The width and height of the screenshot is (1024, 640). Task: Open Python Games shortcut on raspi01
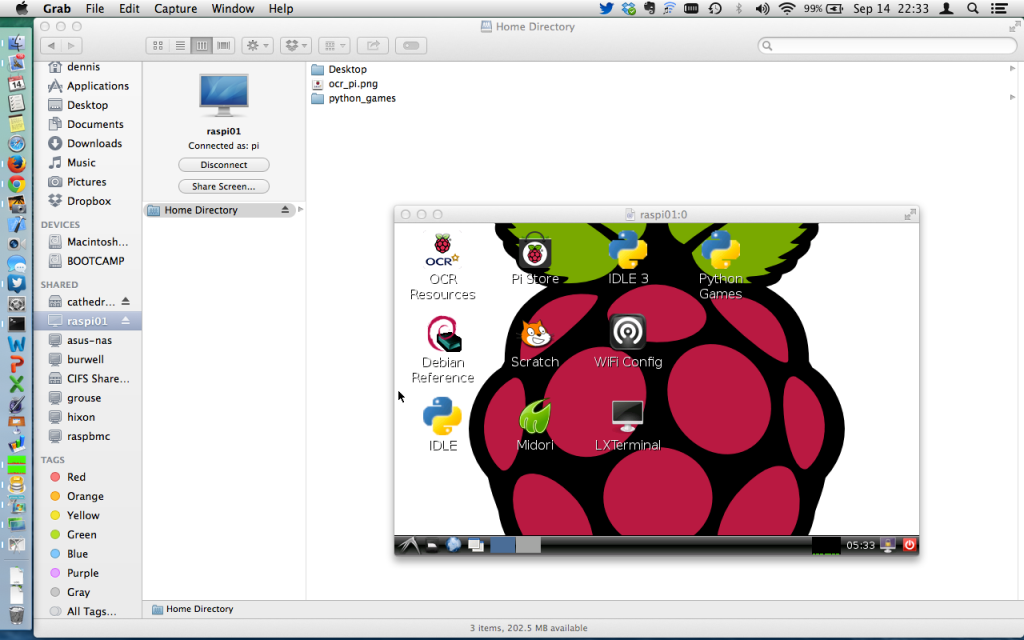coord(720,266)
